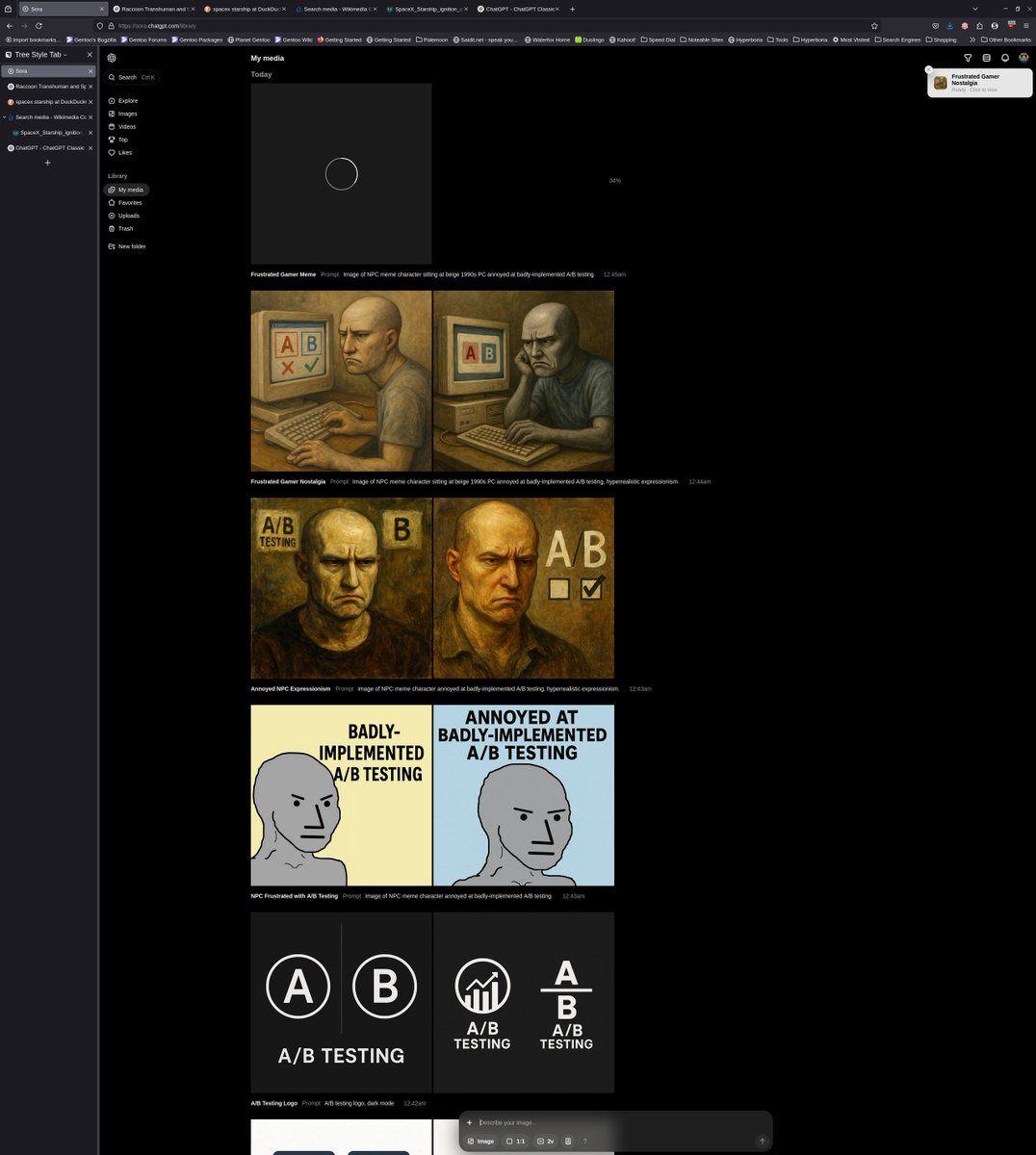
Task: Switch to list view layout icon
Action: point(986,58)
